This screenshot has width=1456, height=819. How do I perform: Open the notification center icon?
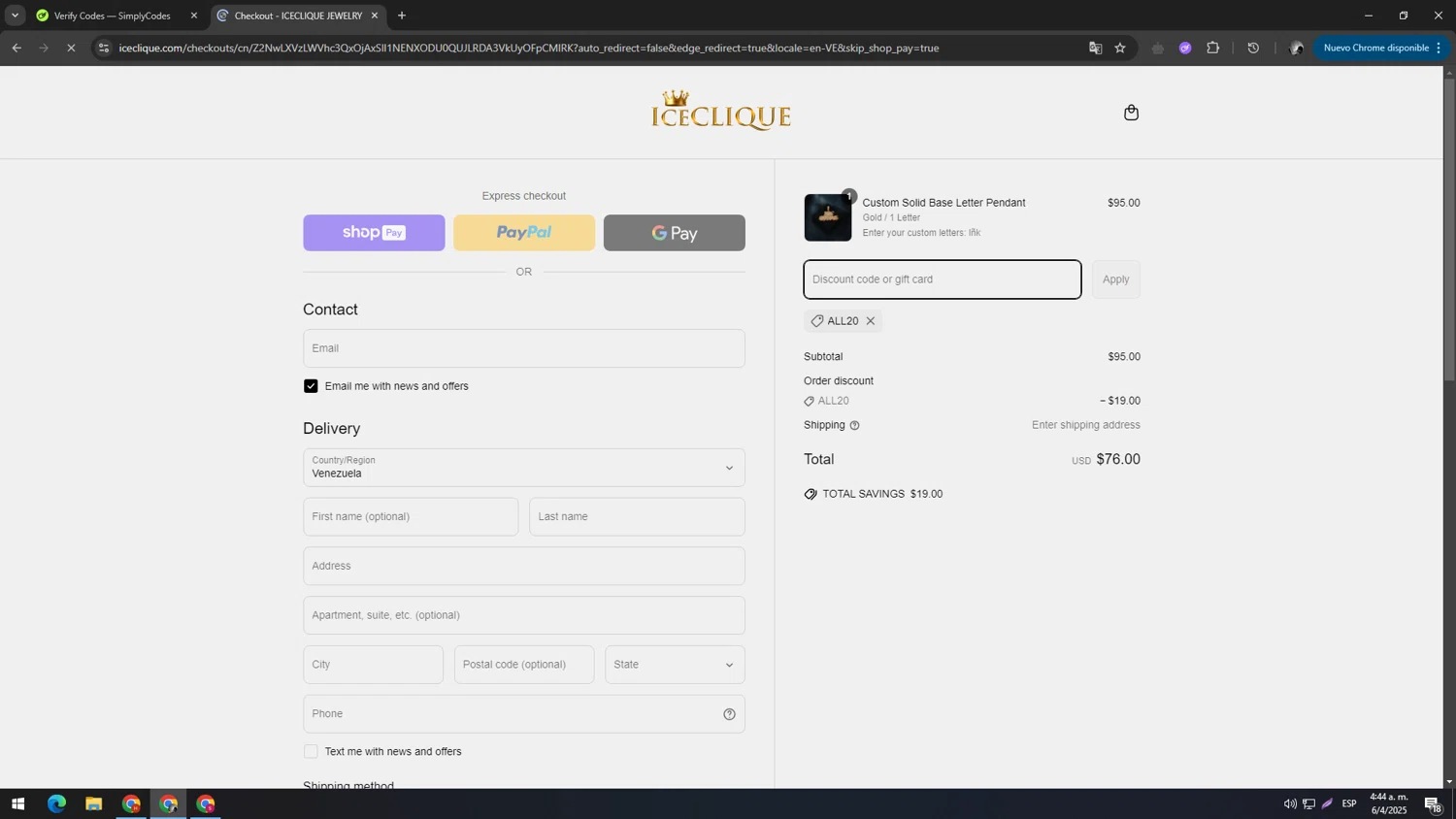1433,804
